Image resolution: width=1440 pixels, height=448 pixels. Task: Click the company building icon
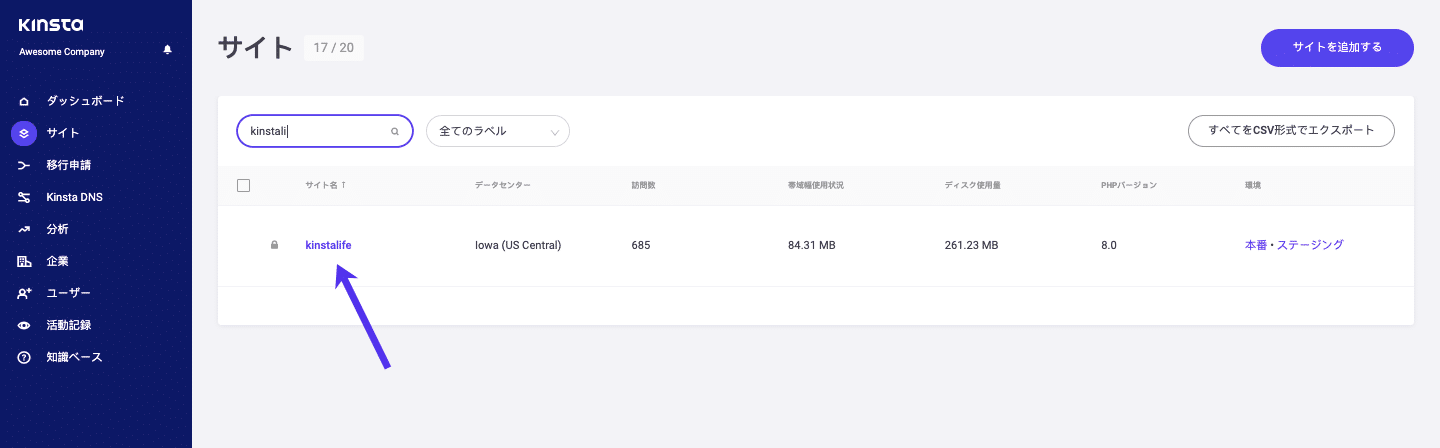tap(24, 261)
